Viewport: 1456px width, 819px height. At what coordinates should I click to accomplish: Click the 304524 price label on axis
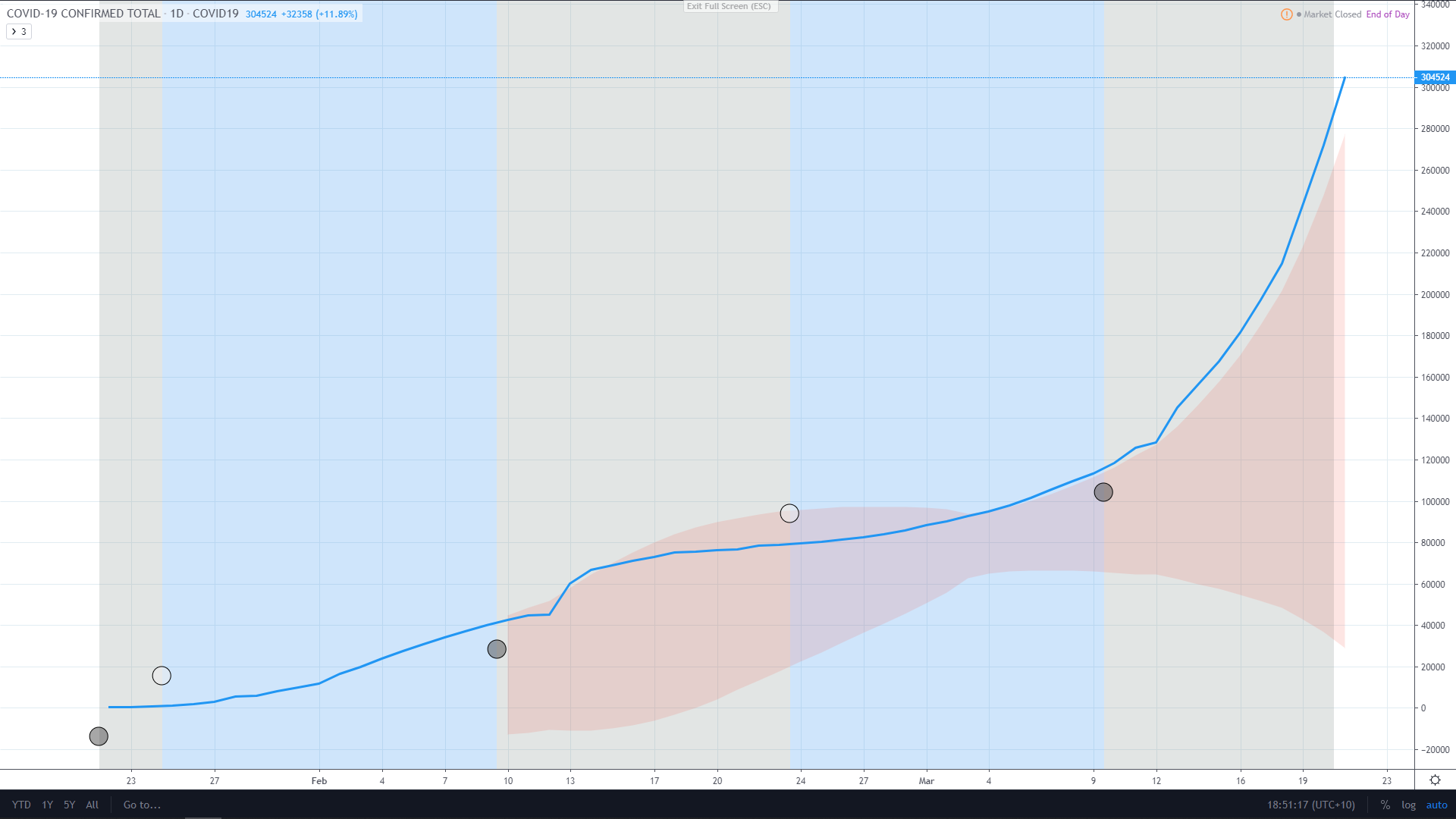[x=1435, y=77]
